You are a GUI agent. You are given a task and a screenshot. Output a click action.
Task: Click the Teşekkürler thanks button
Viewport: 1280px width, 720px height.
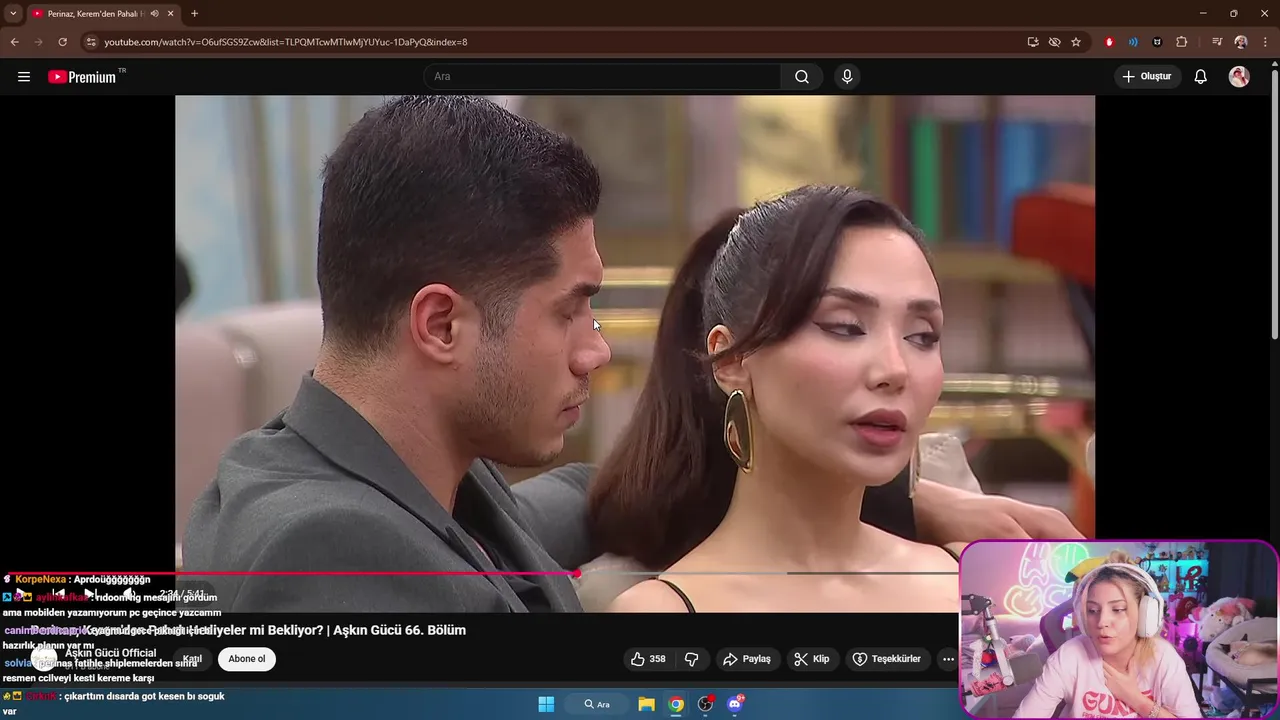coord(886,659)
